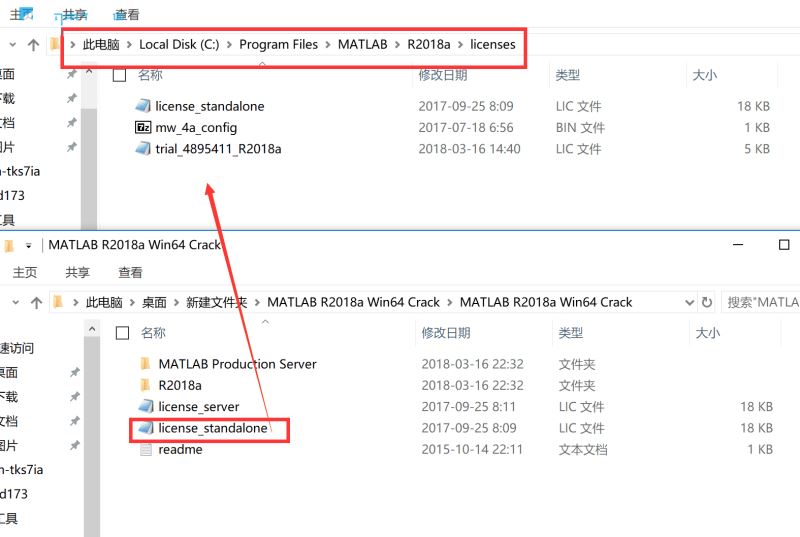Viewport: 800px width, 537px height.
Task: Sort by 修改日期 column in licenses window
Action: pyautogui.click(x=443, y=75)
